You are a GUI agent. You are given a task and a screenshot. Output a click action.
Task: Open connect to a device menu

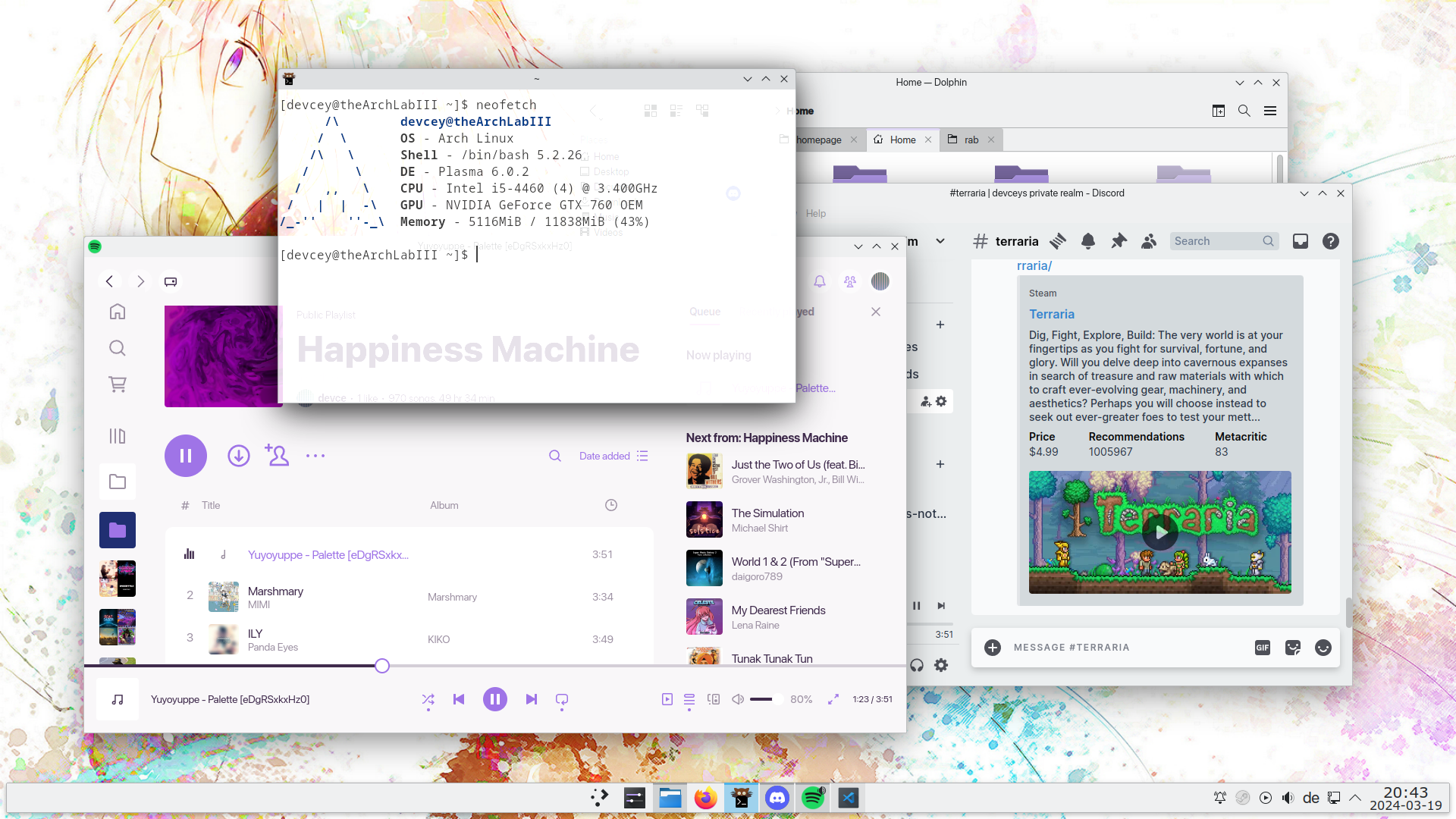tap(714, 699)
